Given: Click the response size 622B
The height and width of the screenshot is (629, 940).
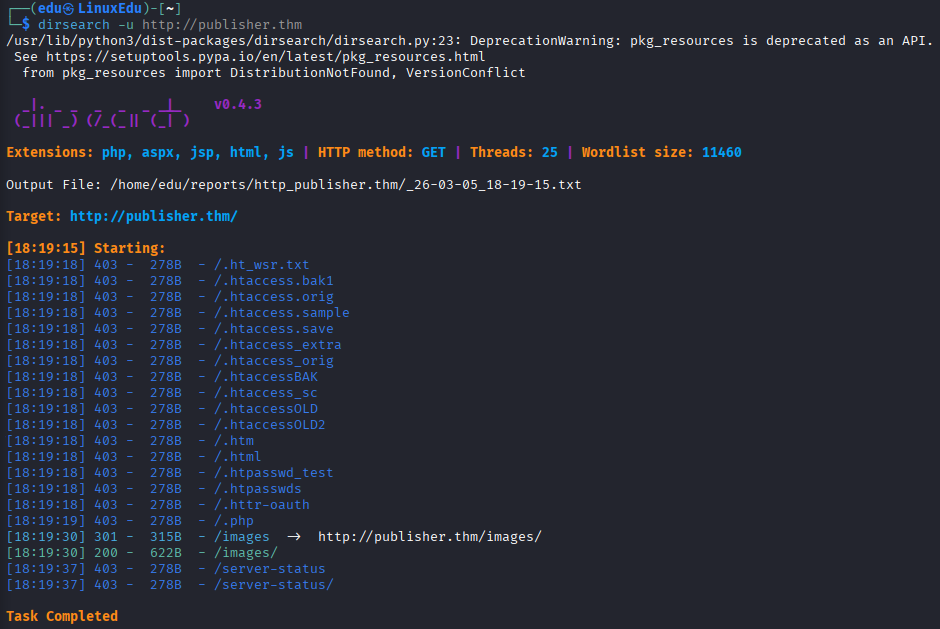Looking at the screenshot, I should pyautogui.click(x=165, y=553).
